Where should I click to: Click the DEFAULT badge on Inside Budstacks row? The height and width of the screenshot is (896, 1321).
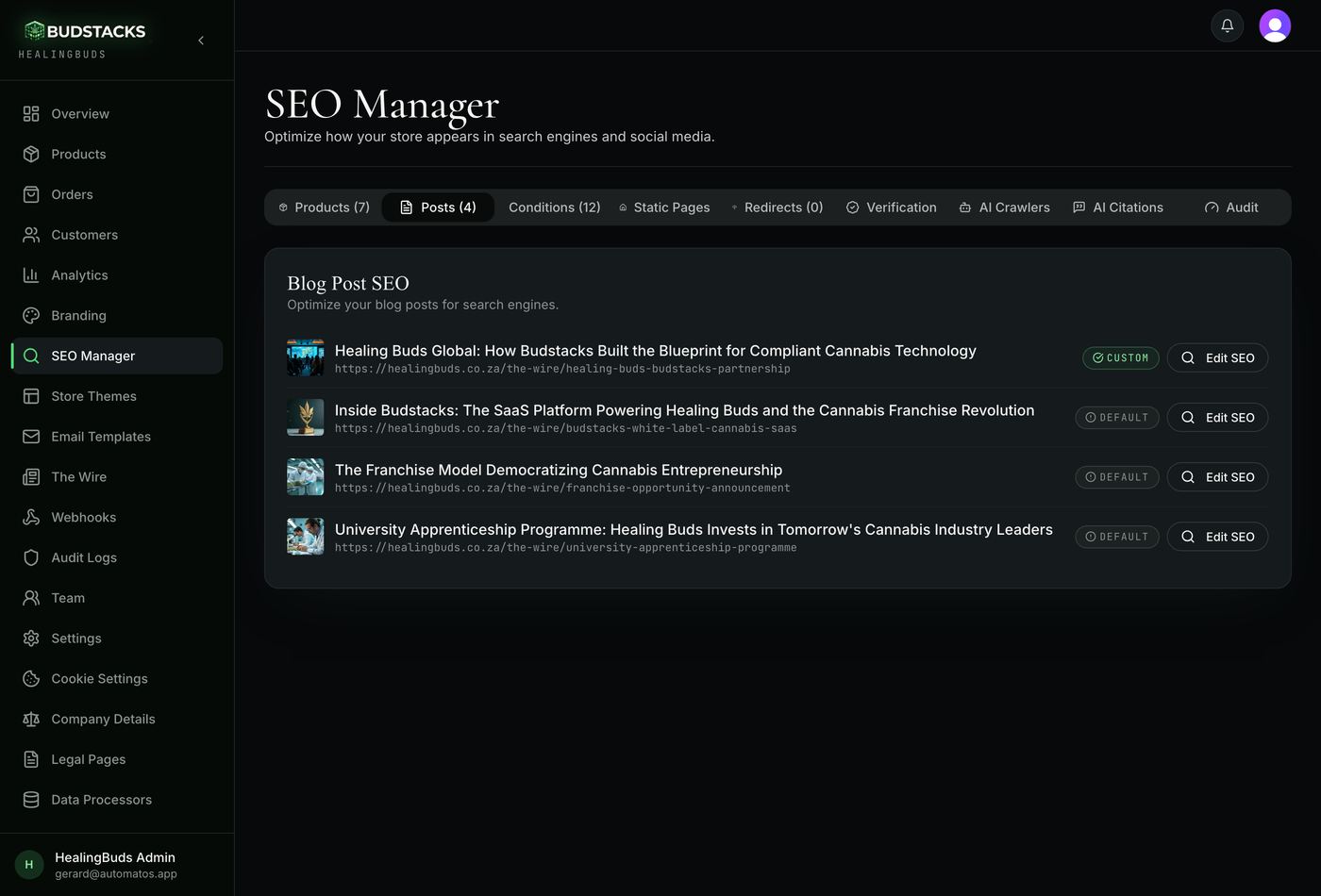point(1117,418)
